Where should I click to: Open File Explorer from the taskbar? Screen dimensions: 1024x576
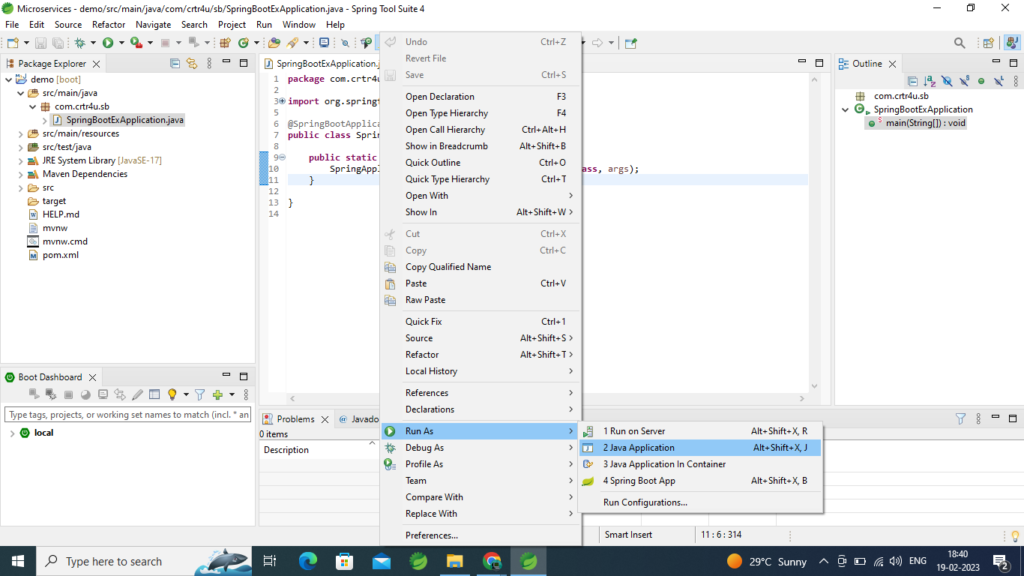[x=455, y=561]
